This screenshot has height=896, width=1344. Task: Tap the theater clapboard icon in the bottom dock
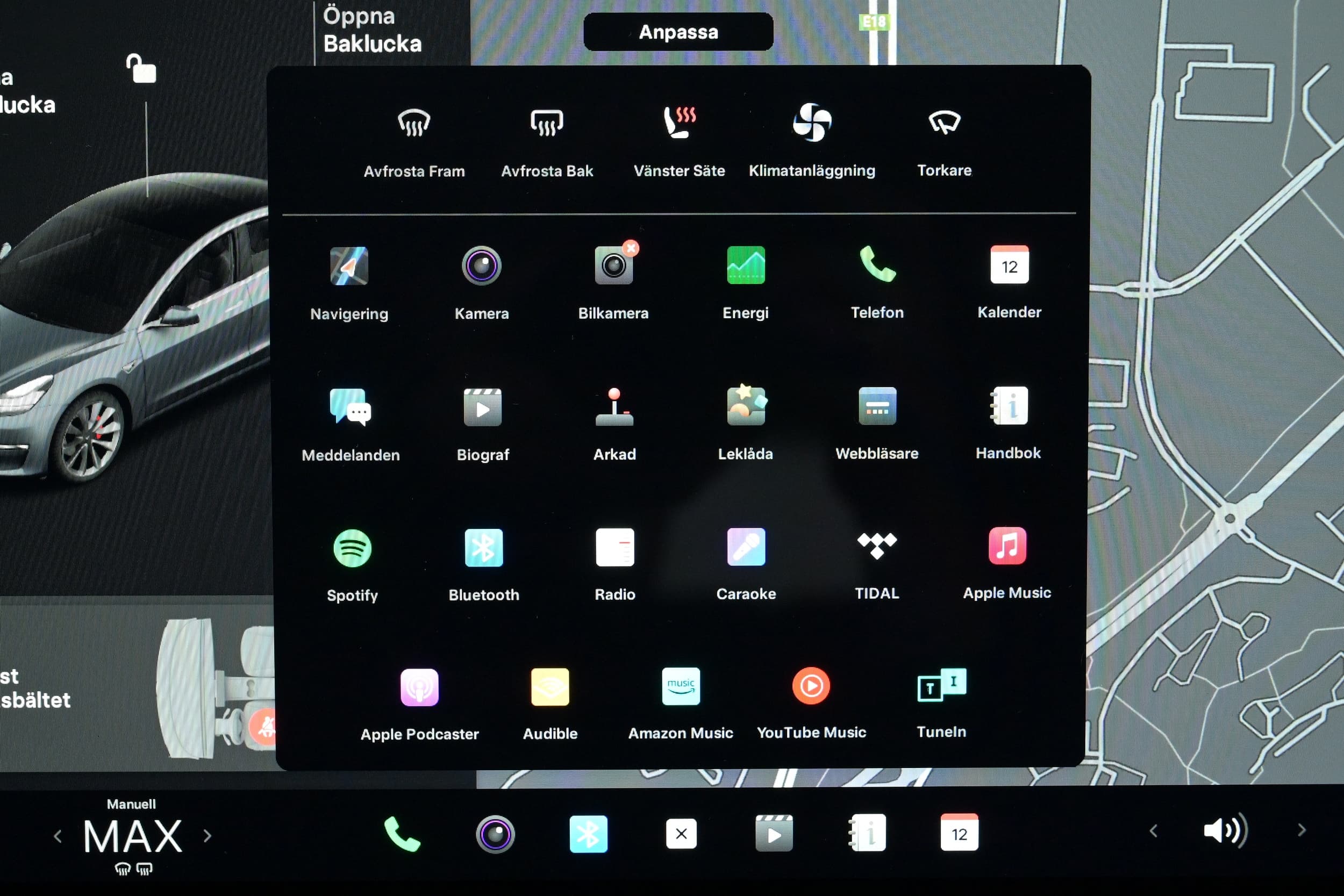(x=774, y=834)
